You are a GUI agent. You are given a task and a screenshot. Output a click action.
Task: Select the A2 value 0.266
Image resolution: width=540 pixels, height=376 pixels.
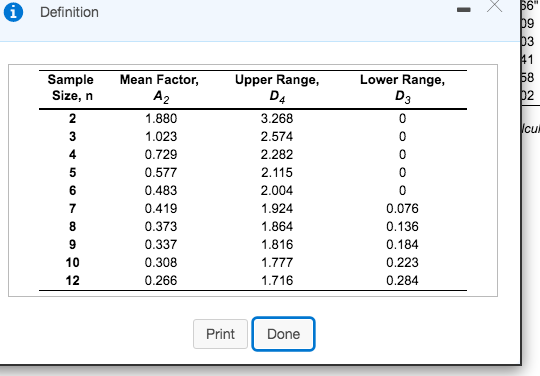pyautogui.click(x=161, y=280)
